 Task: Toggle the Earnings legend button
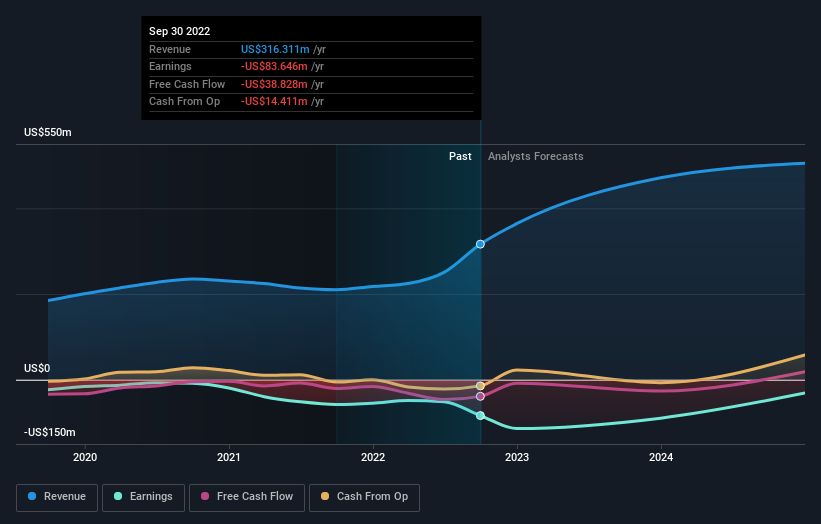coord(143,497)
